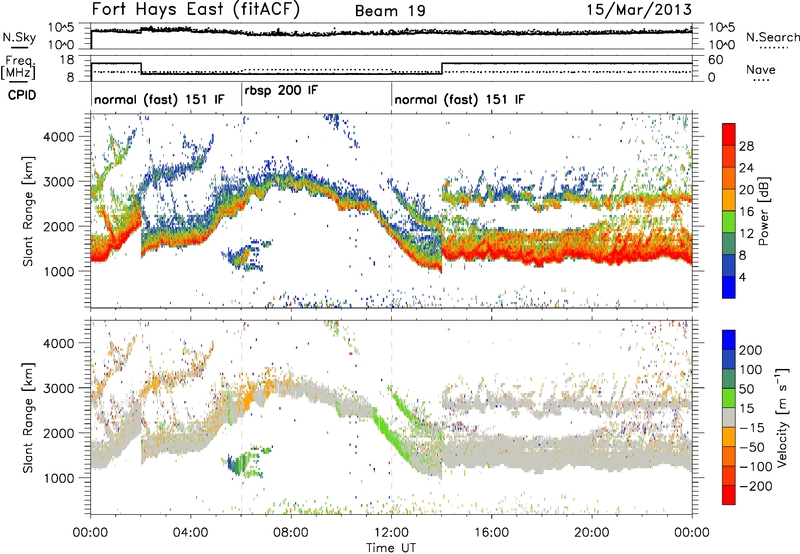Select the "Power [dB]" color bar title
Screen dimensions: 800x554
click(x=764, y=211)
